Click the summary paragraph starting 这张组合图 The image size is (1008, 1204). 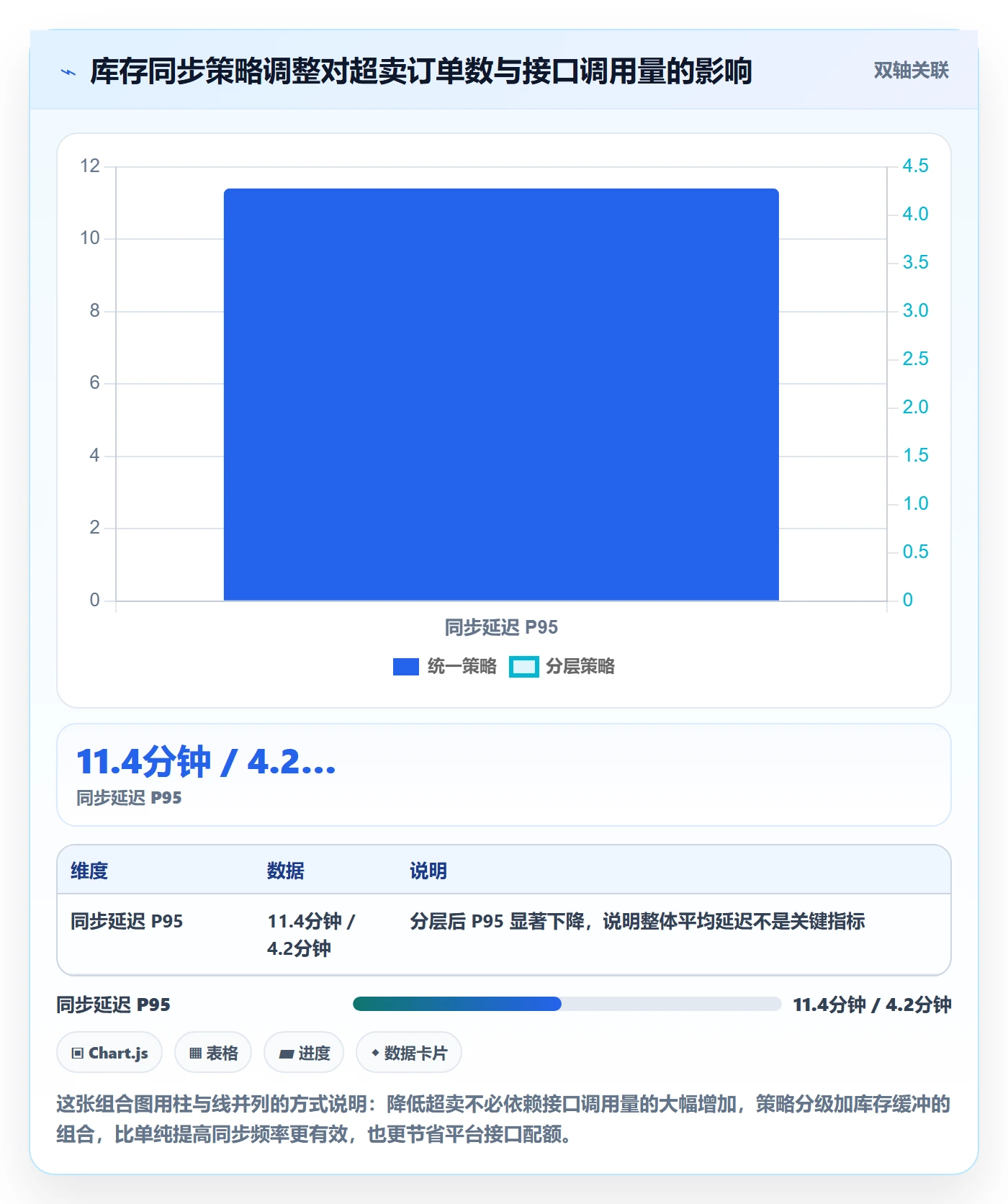click(503, 1119)
